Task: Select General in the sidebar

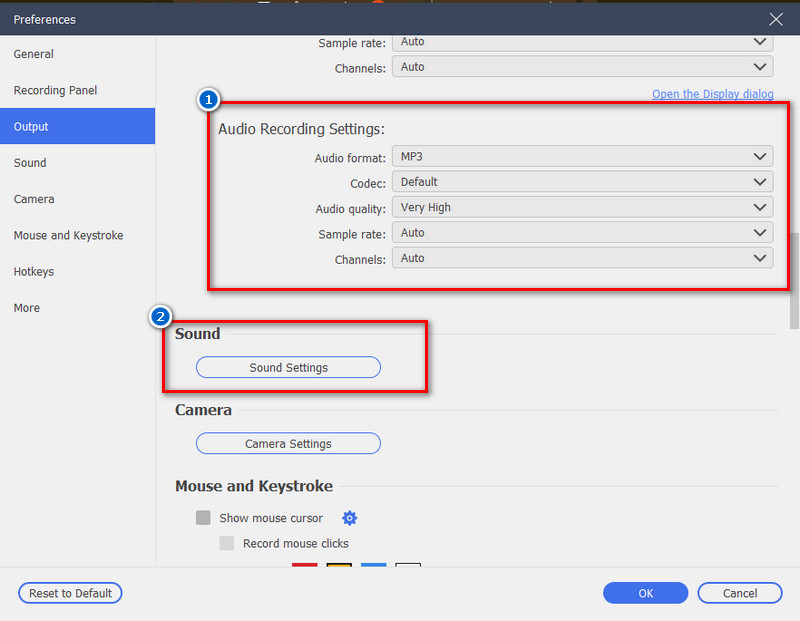Action: pyautogui.click(x=78, y=54)
